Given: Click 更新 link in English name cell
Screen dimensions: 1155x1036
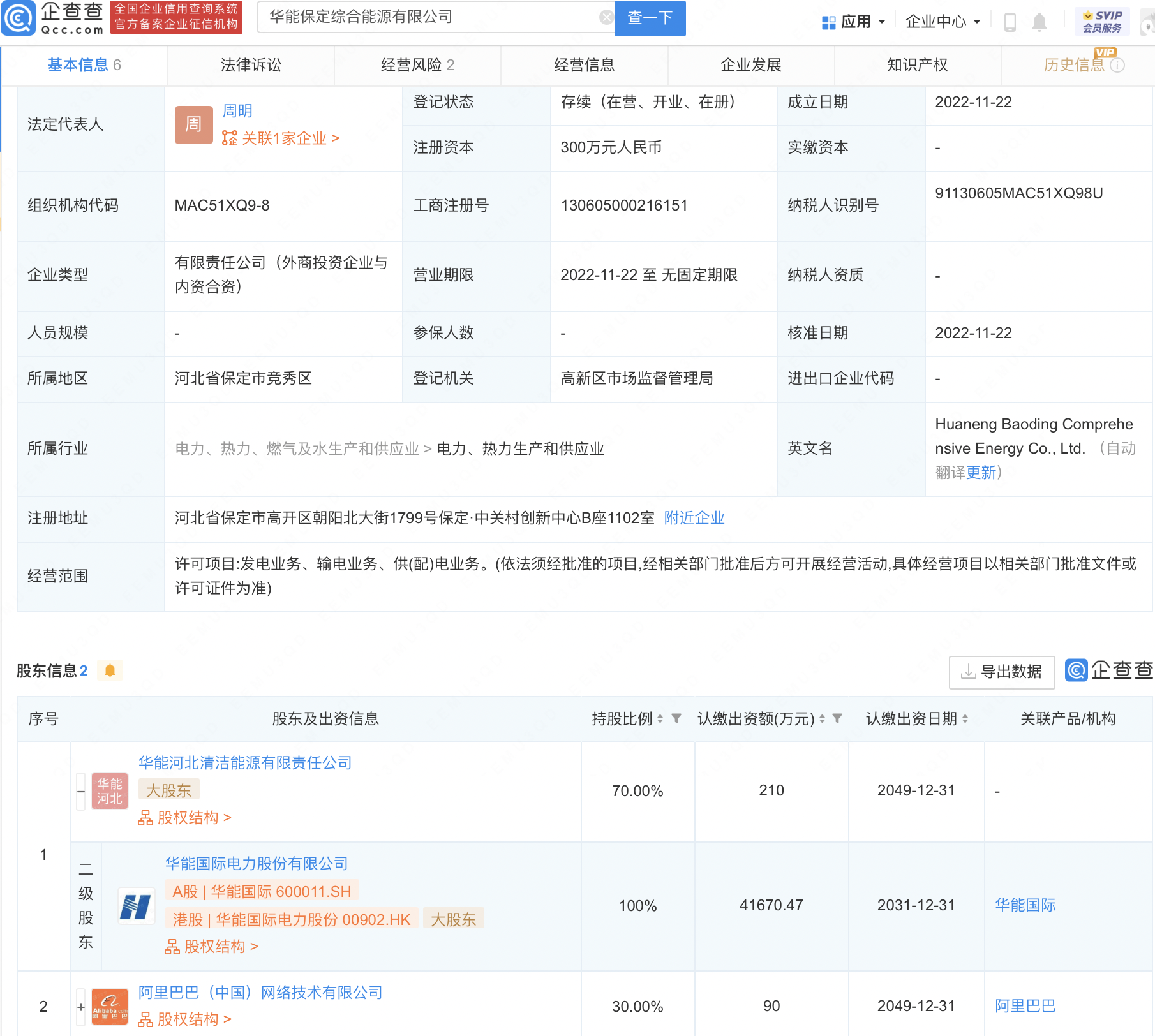Looking at the screenshot, I should [981, 473].
